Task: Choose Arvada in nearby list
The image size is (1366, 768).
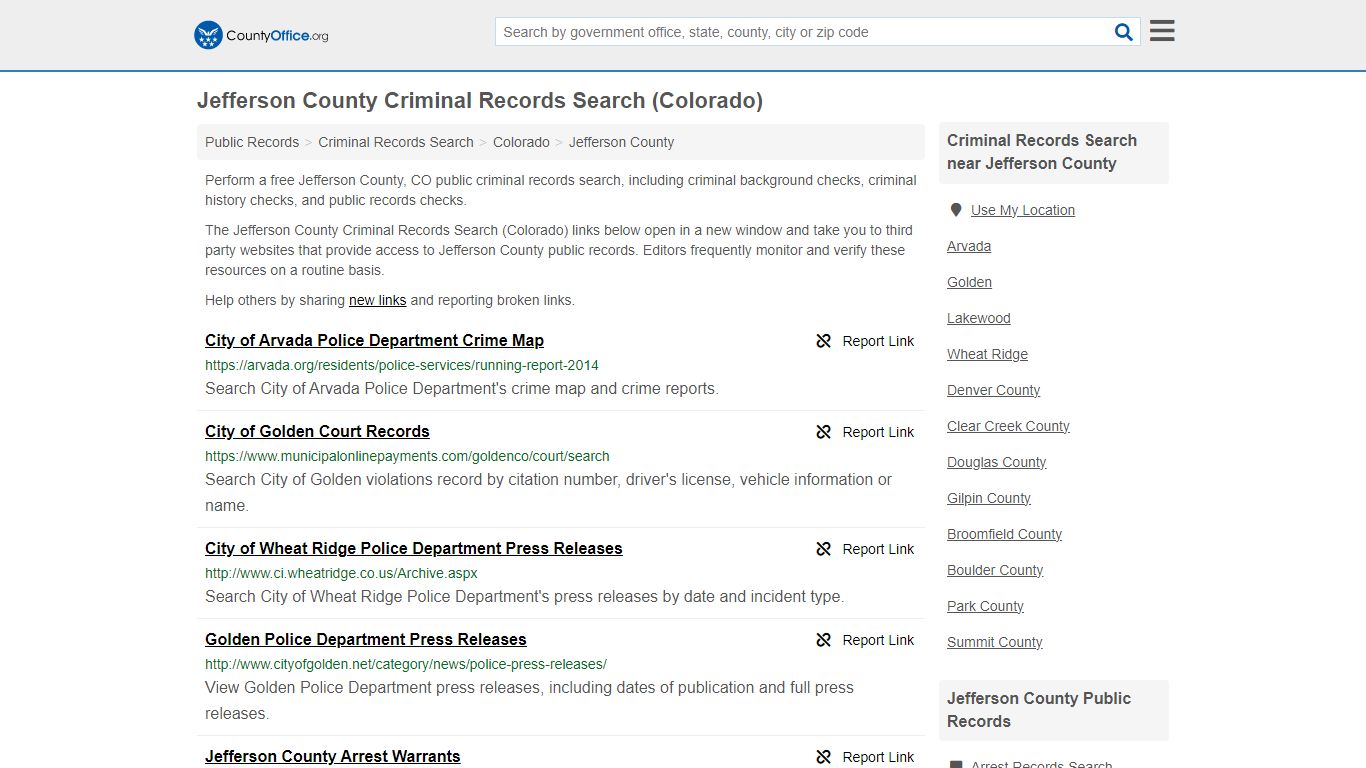Action: click(x=969, y=246)
